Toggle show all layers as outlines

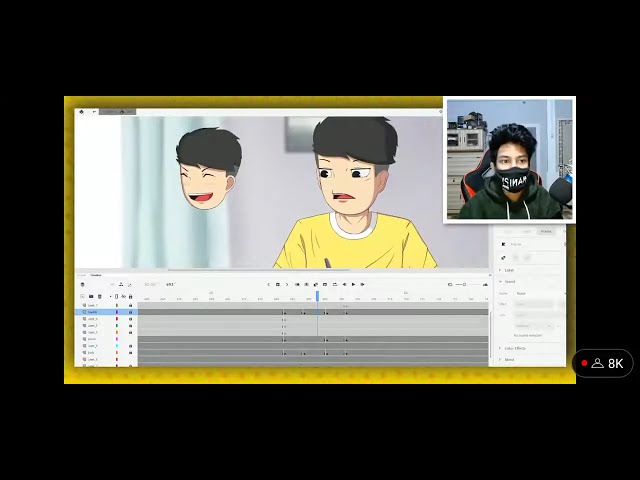click(x=116, y=296)
